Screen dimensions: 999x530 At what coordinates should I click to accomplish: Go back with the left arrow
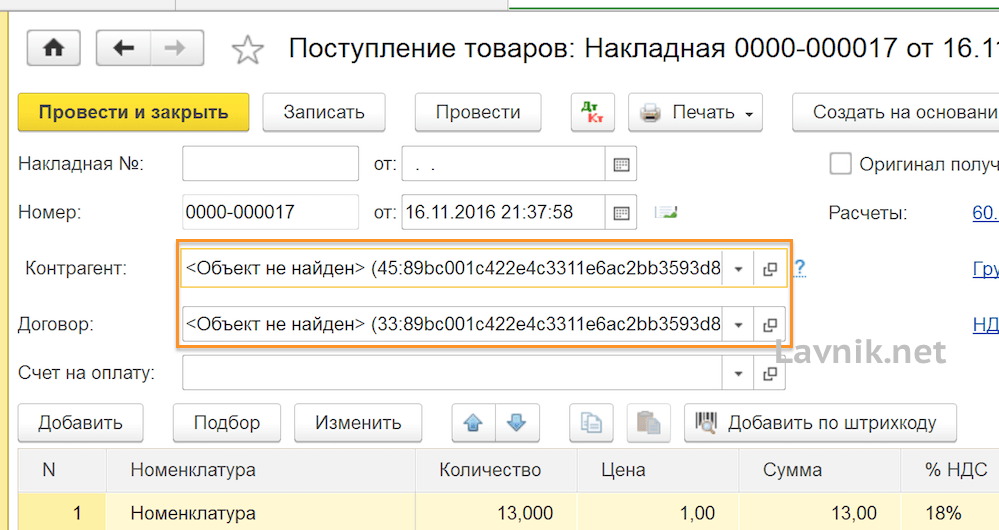123,48
